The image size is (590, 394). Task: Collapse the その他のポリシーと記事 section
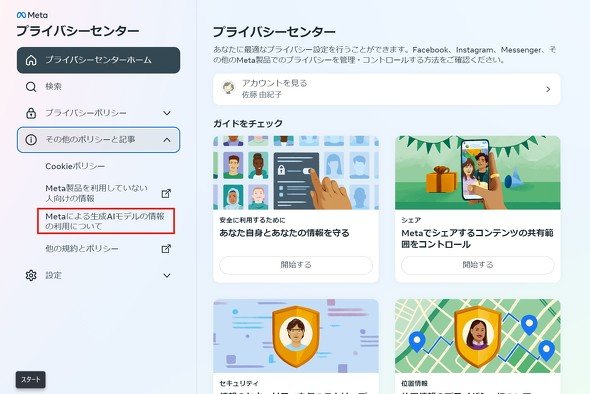[x=167, y=140]
